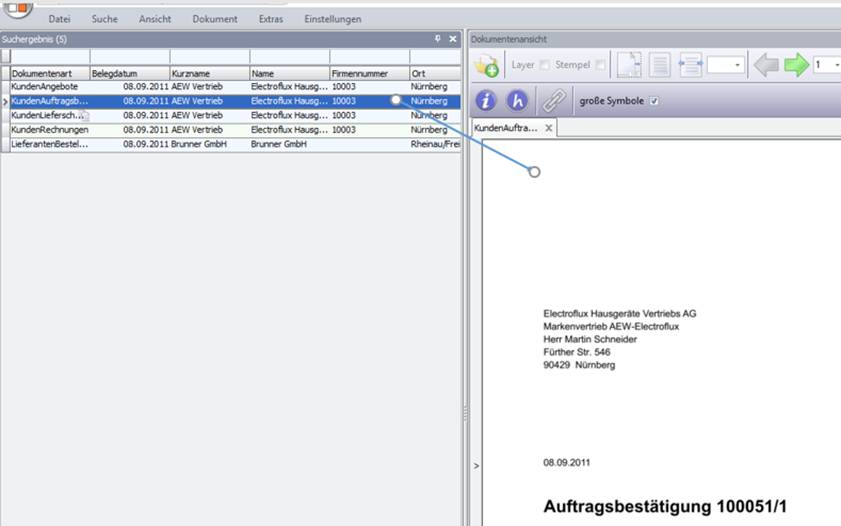Click the Rheinau/Frei Ort cell

click(x=435, y=144)
